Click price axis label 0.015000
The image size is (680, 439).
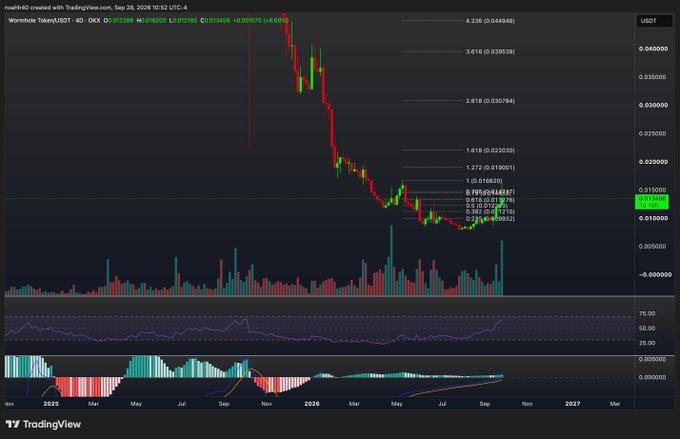(x=653, y=190)
